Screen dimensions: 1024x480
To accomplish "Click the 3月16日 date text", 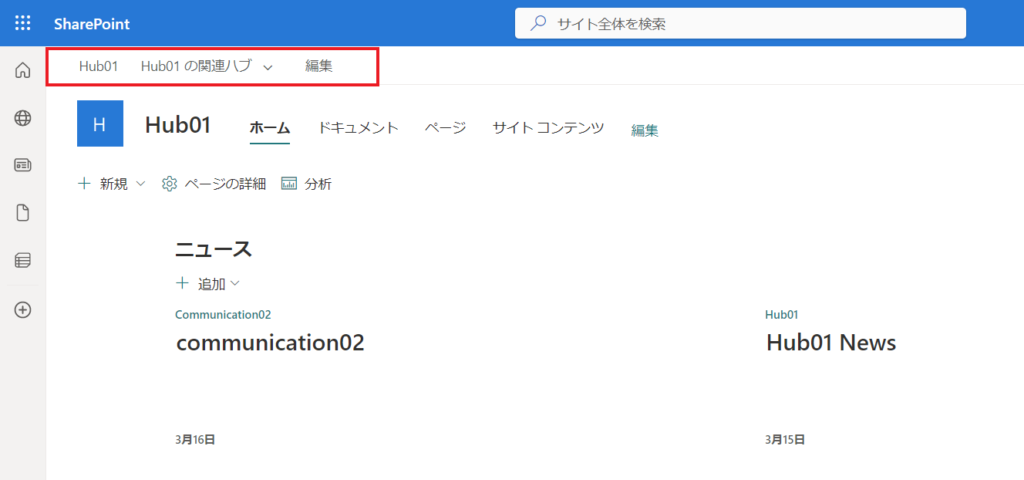I will [195, 440].
